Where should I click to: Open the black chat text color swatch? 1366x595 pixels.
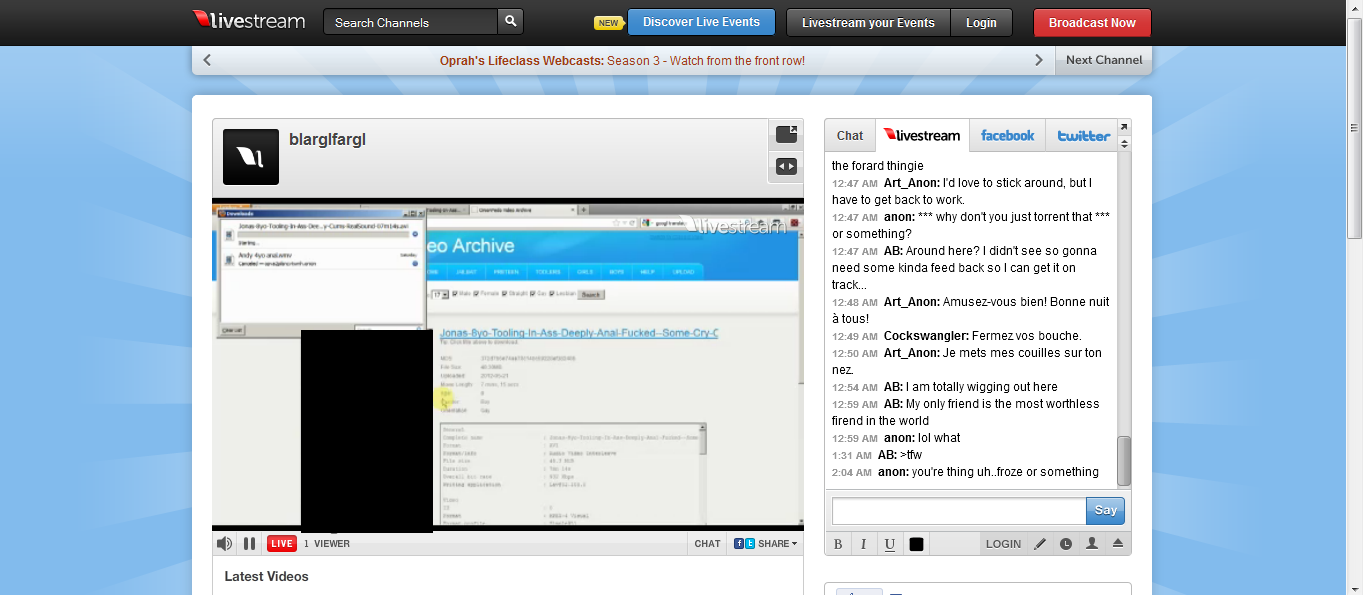click(916, 544)
